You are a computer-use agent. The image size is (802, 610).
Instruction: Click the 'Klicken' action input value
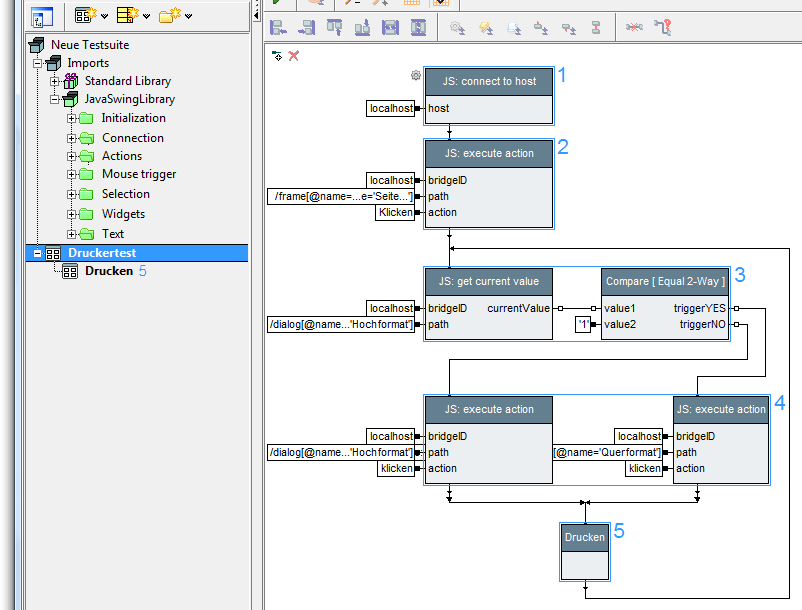[x=395, y=212]
